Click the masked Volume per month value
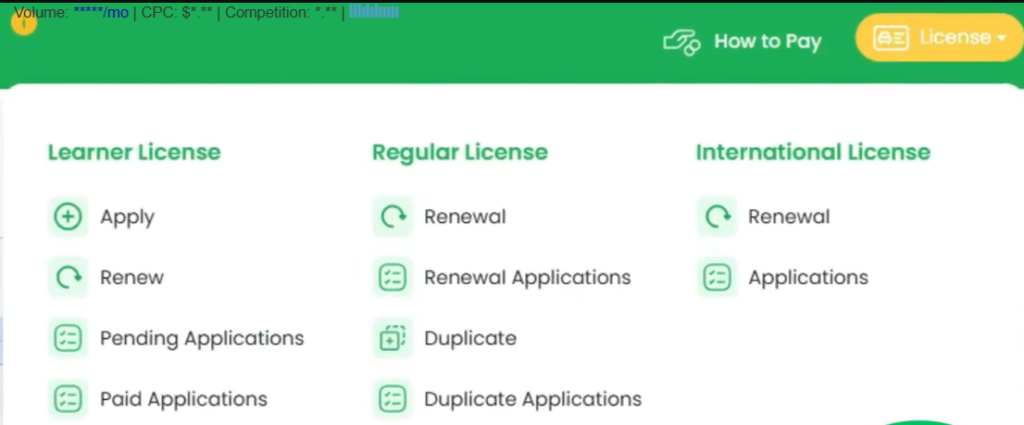 pyautogui.click(x=101, y=12)
